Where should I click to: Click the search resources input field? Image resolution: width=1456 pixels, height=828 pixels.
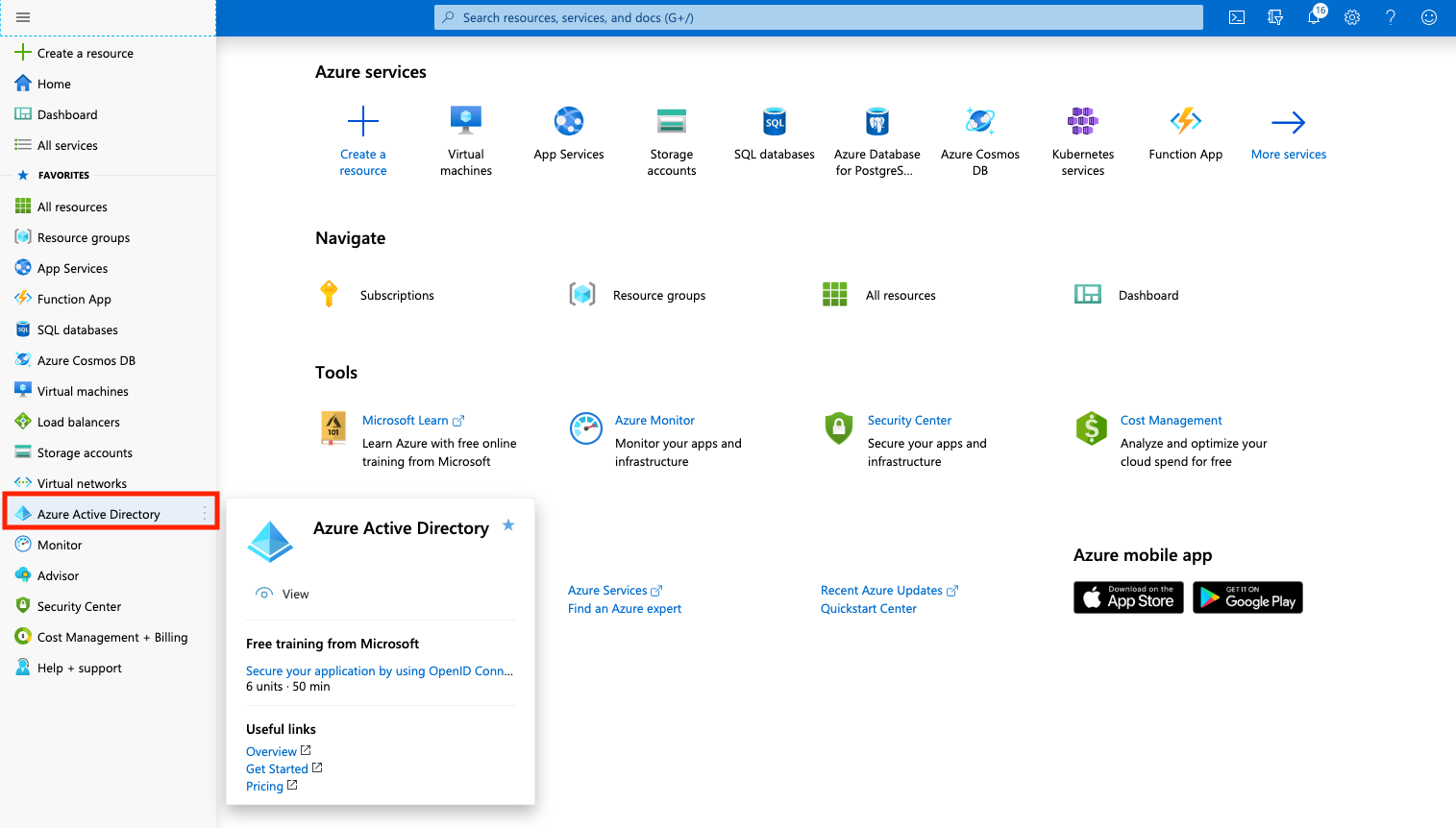pos(817,17)
